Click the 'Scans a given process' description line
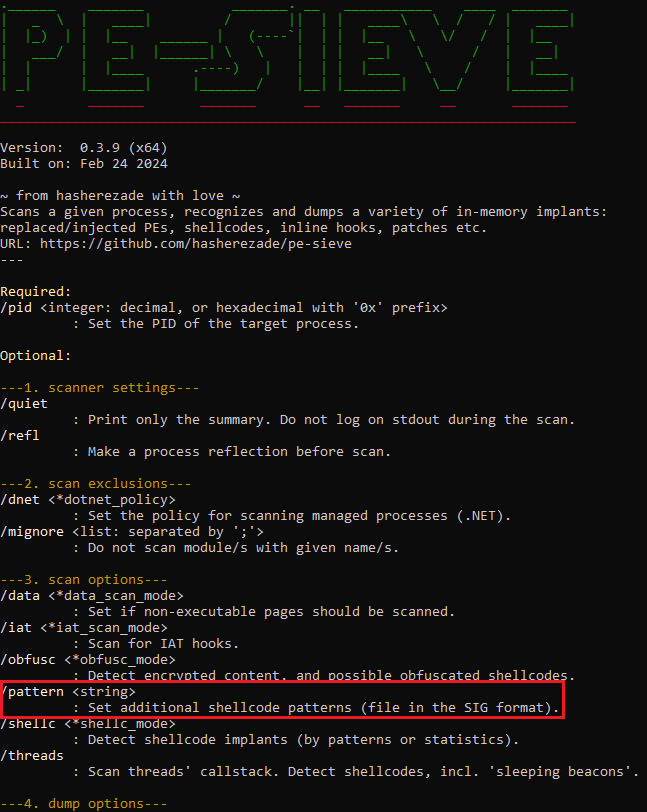647x812 pixels. 304,212
